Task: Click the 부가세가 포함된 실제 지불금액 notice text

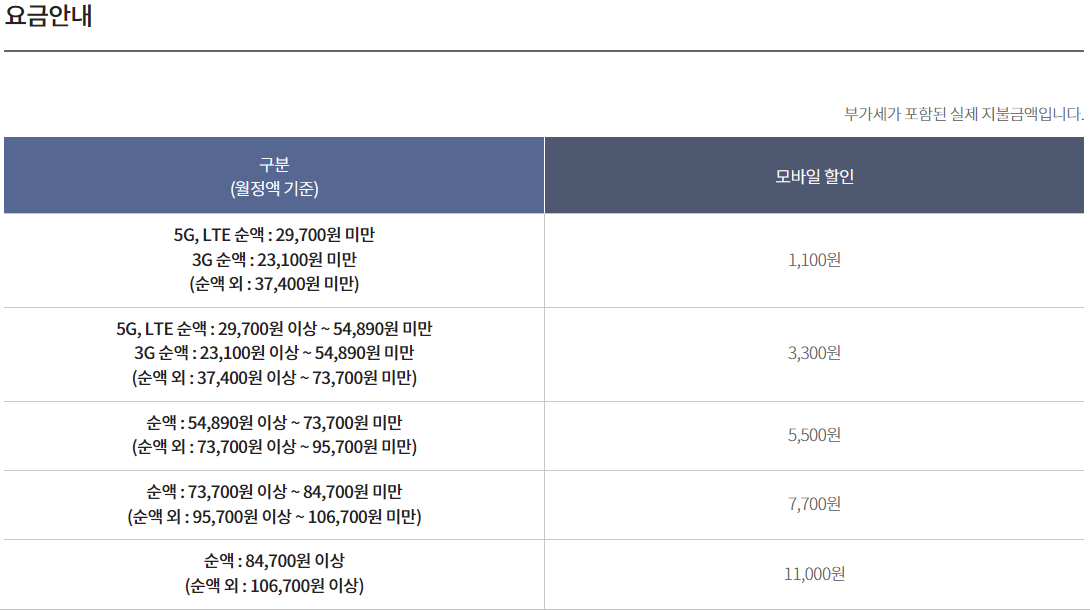Action: [x=963, y=114]
